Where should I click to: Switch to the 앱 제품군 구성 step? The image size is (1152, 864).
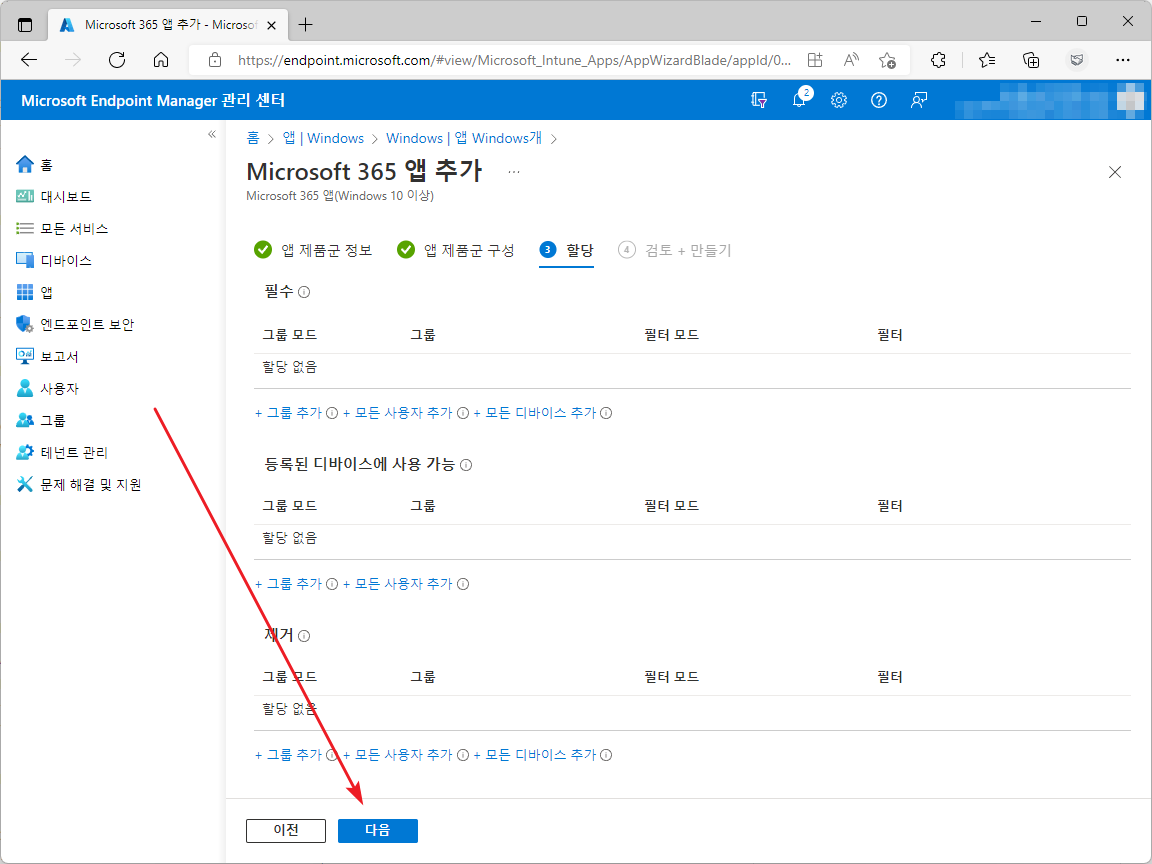click(x=456, y=251)
